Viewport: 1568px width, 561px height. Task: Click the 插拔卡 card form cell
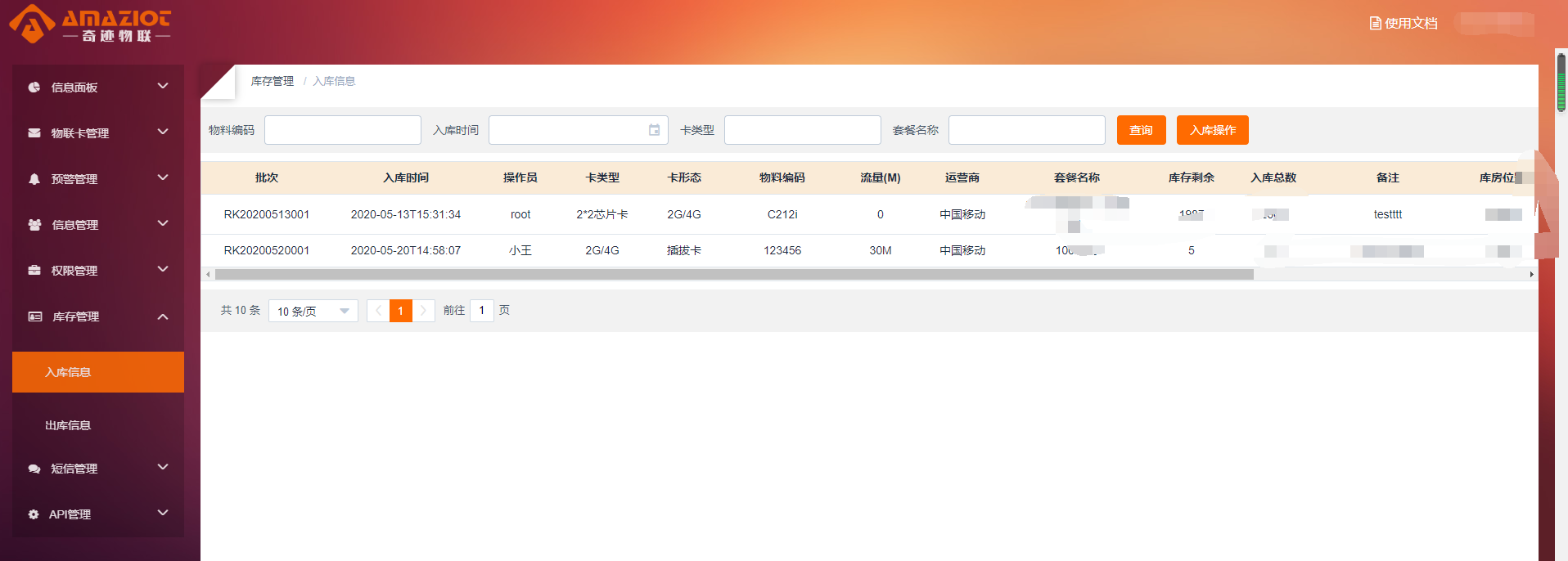click(x=684, y=250)
